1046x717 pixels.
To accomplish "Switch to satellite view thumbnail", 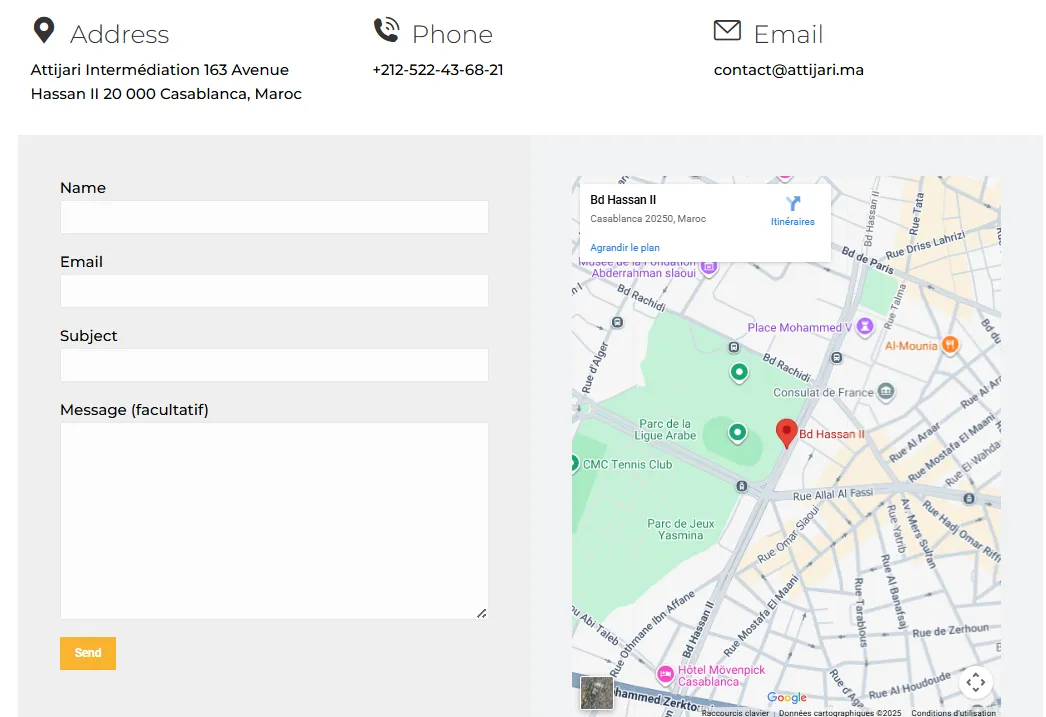I will (597, 693).
